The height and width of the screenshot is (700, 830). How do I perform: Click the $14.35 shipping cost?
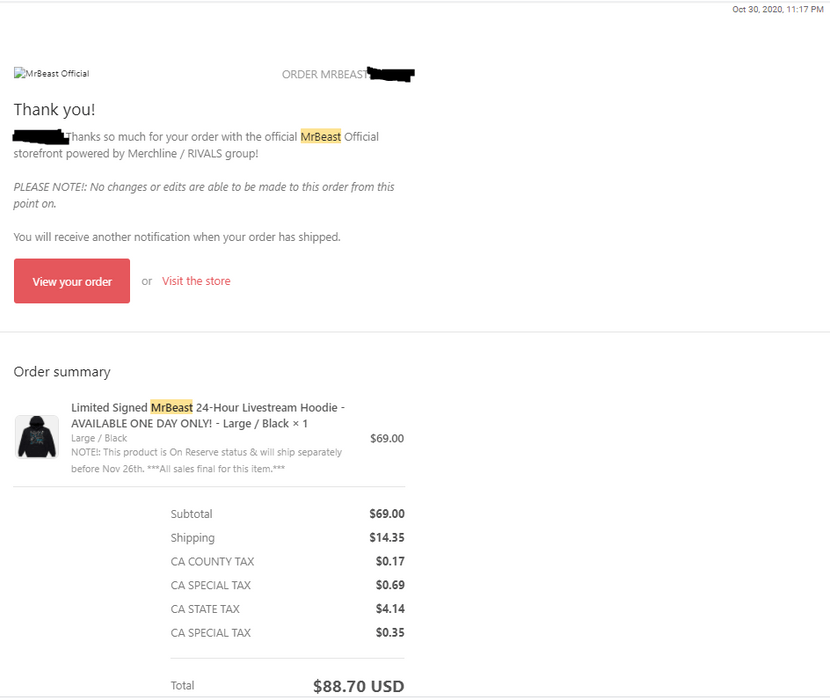(386, 538)
